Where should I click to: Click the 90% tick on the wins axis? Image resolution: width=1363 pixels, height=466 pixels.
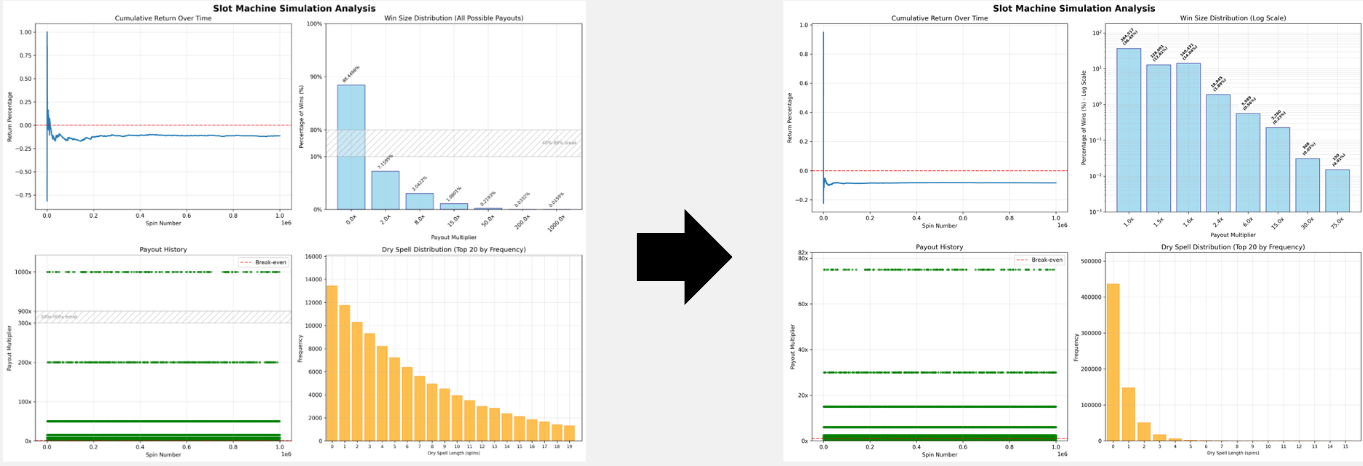318,77
